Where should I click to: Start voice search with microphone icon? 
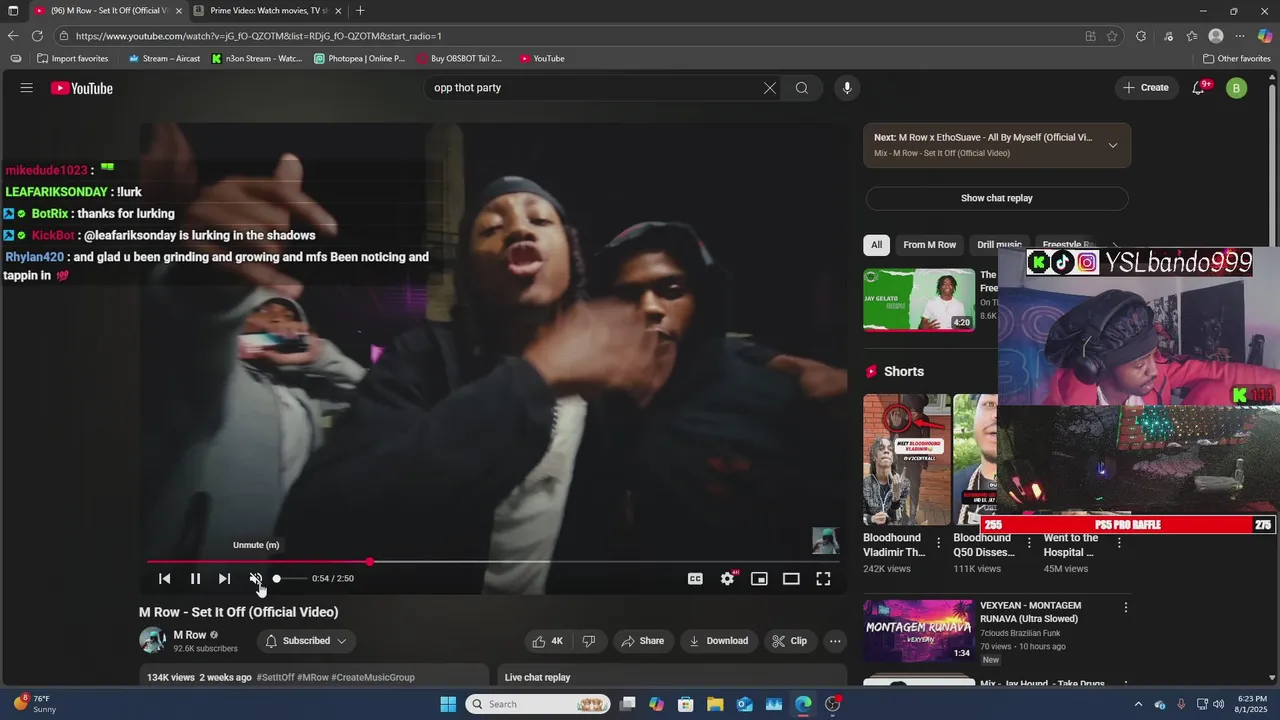click(x=847, y=88)
